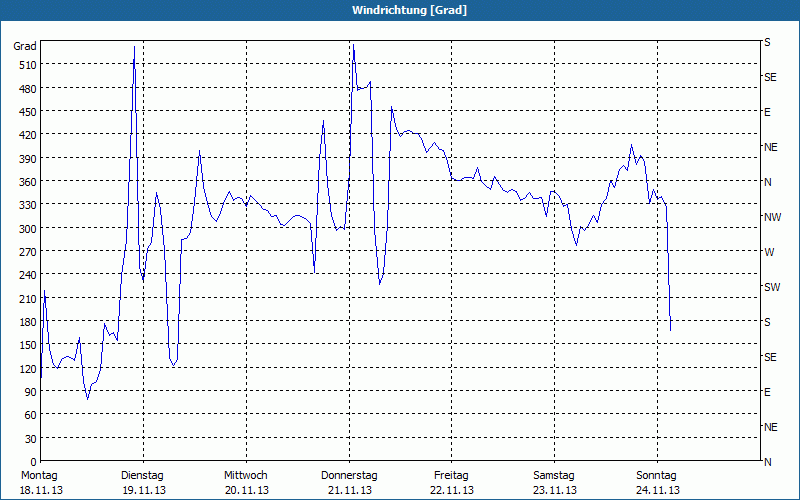Select the 90 value on the y-axis
Image resolution: width=800 pixels, height=500 pixels.
31,392
